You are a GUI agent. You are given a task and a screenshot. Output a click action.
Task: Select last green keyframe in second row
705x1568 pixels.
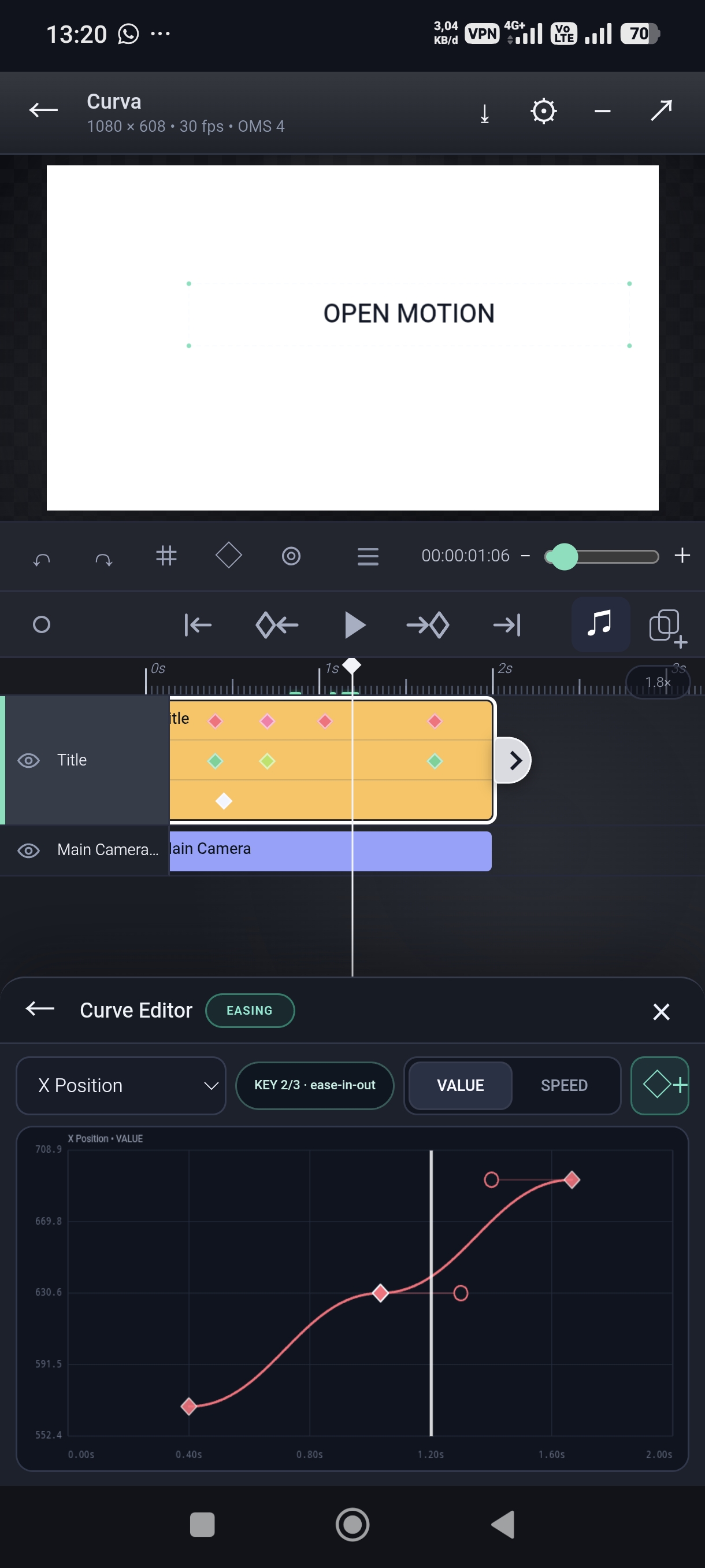tap(435, 761)
